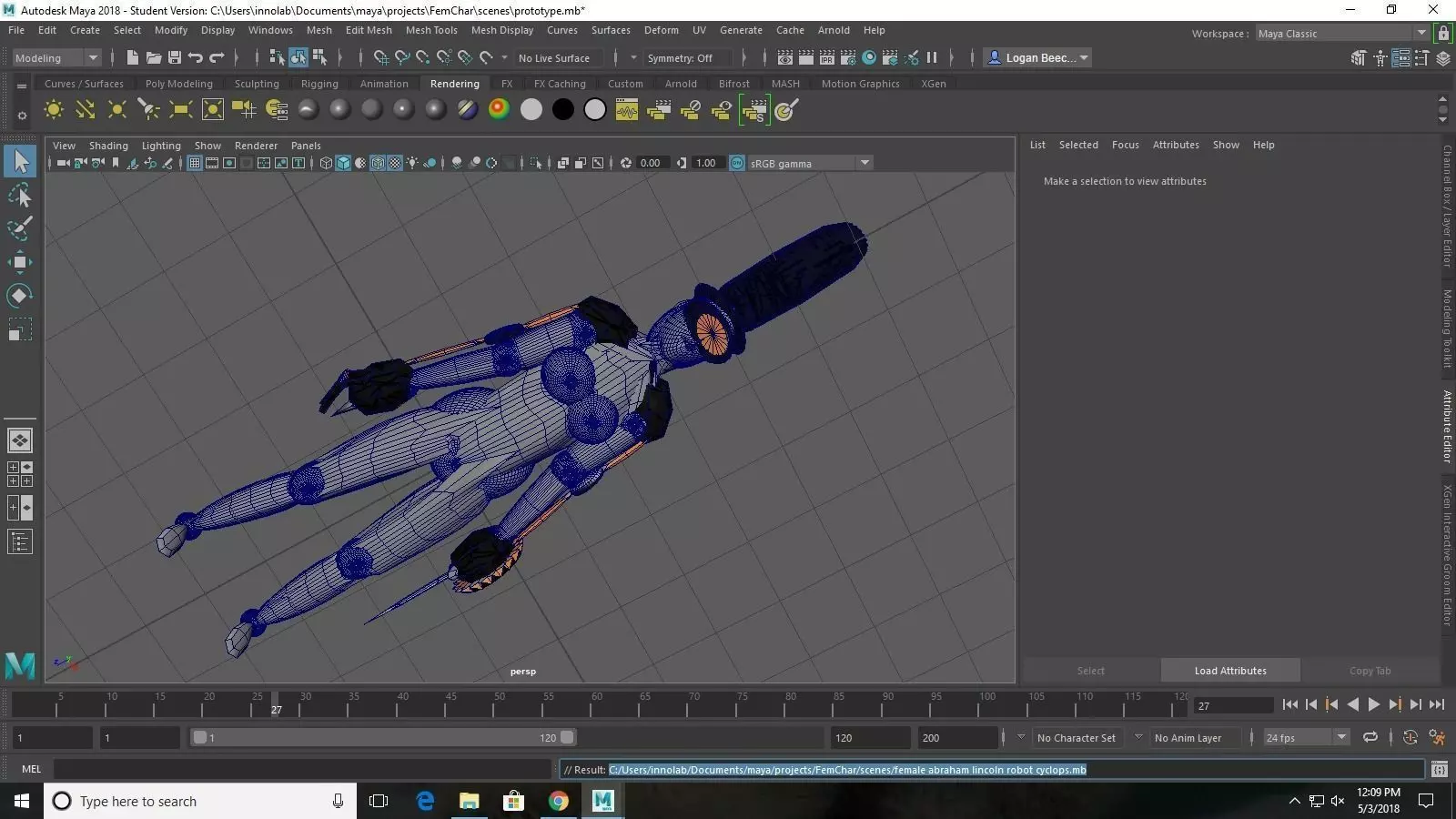The image size is (1456, 819).
Task: Toggle wireframe on shaded in viewport
Action: [x=378, y=163]
